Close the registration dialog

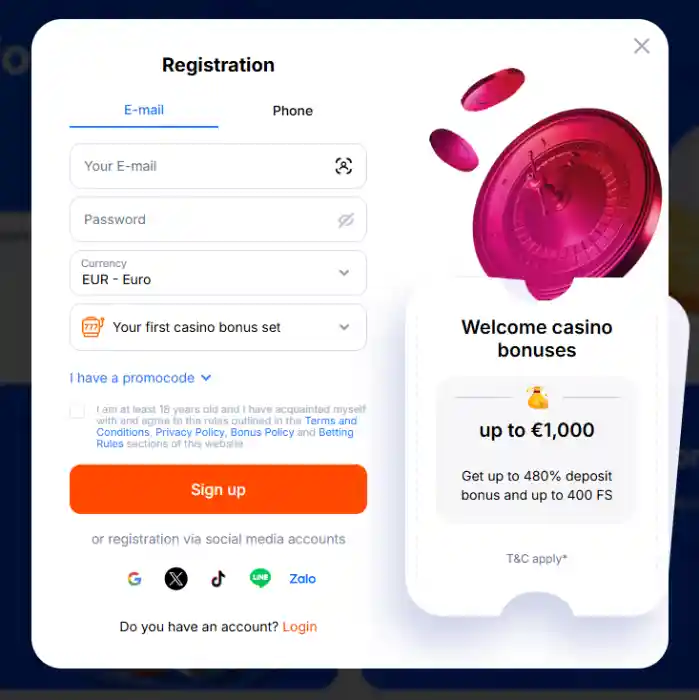[x=642, y=46]
